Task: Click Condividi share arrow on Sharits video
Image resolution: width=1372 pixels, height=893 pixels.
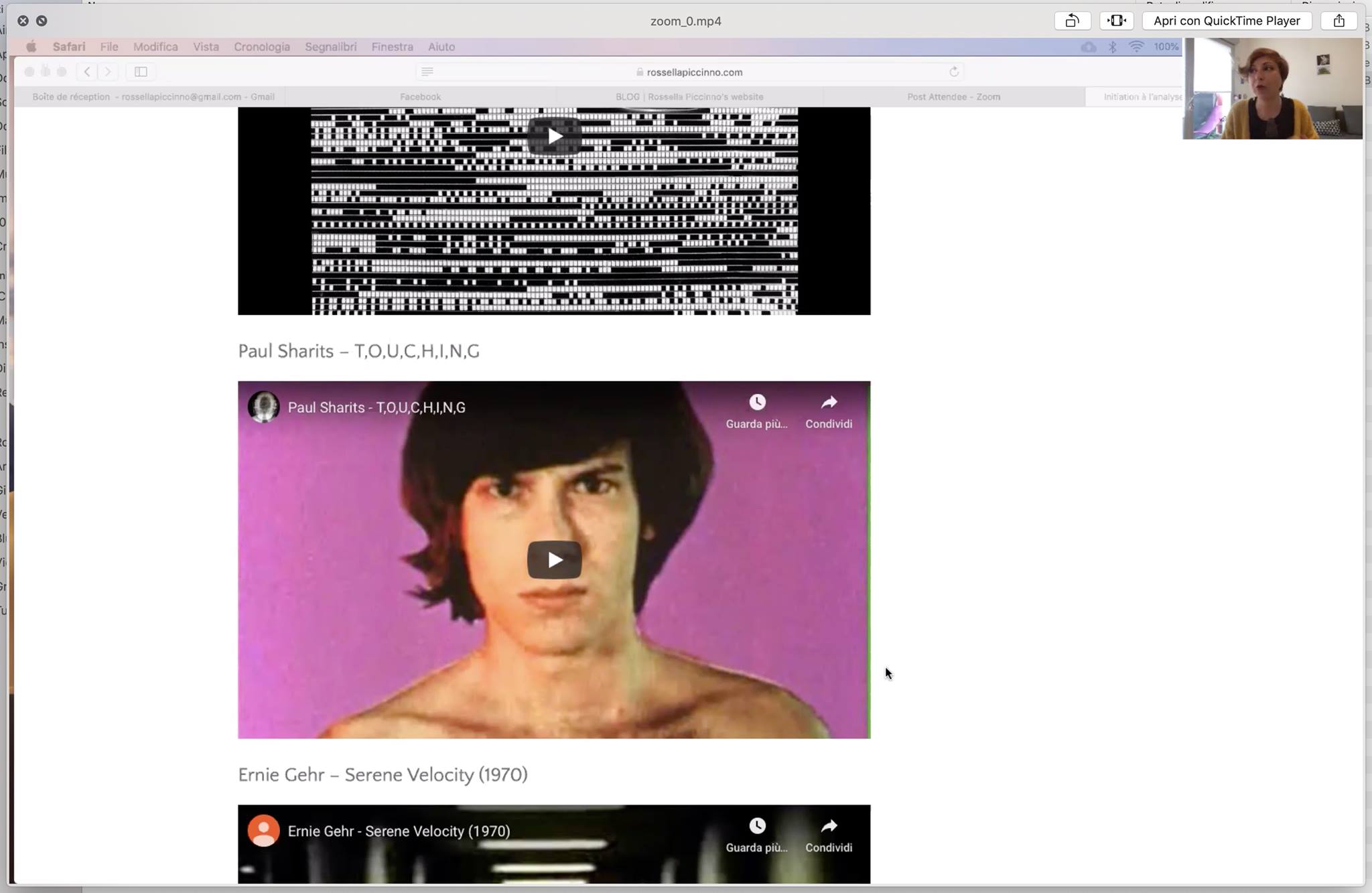Action: (829, 403)
